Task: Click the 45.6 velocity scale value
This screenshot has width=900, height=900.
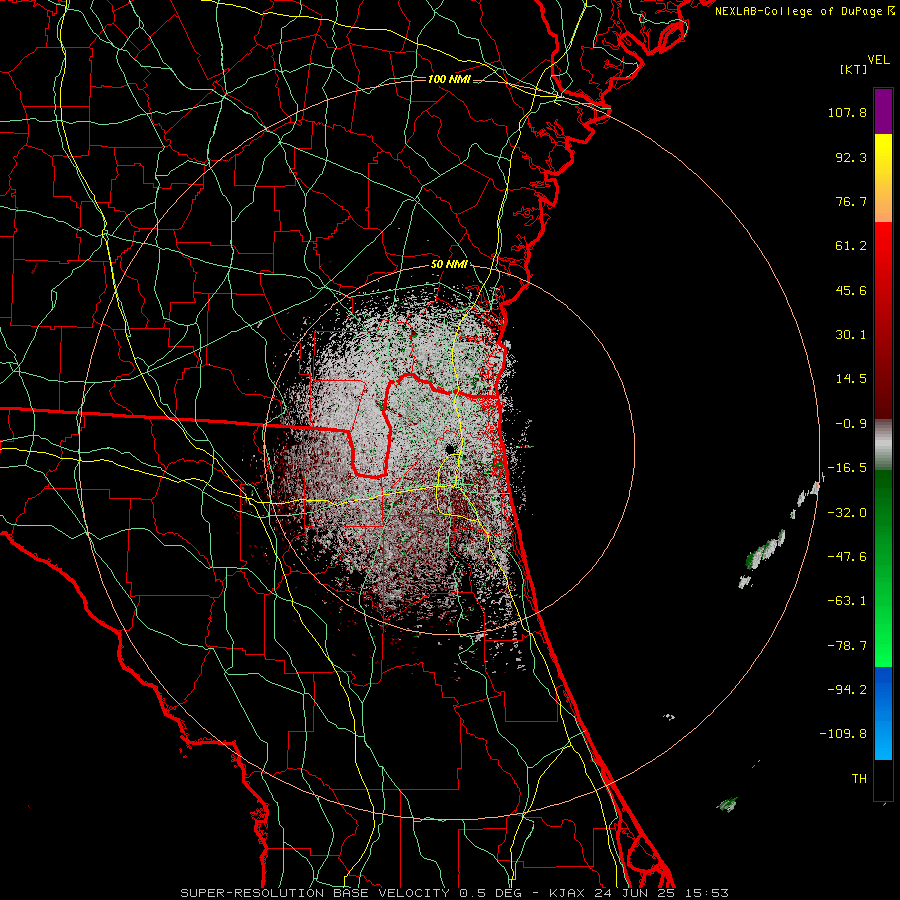Action: click(x=851, y=290)
